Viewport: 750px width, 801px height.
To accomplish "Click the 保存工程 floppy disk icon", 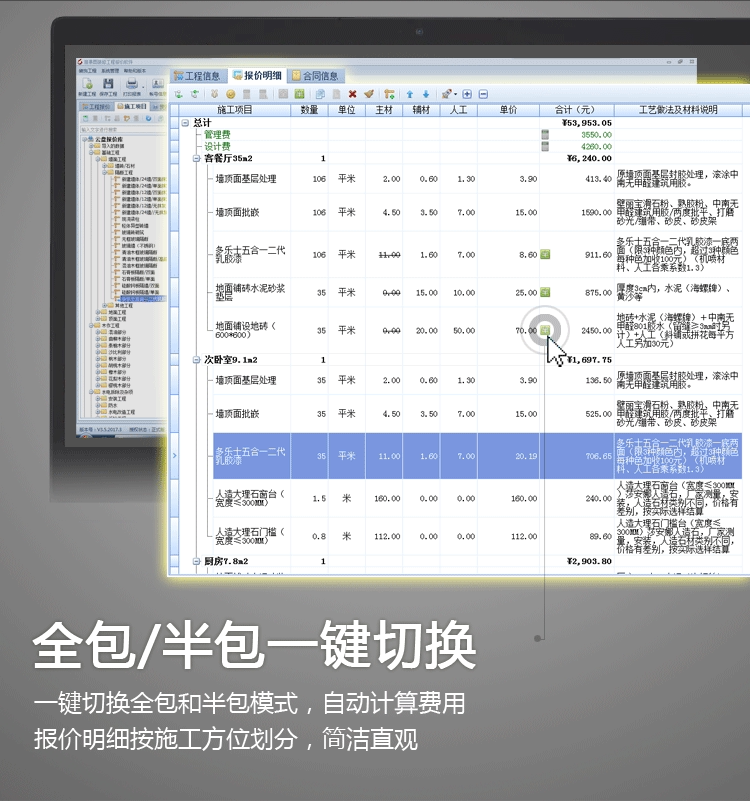I will click(108, 83).
